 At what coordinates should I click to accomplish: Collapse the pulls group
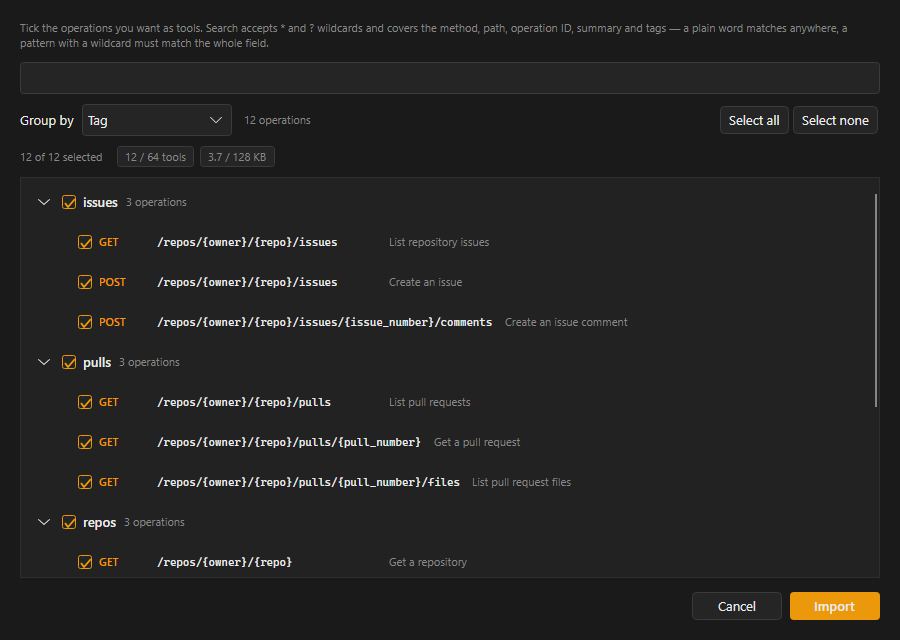pyautogui.click(x=44, y=362)
